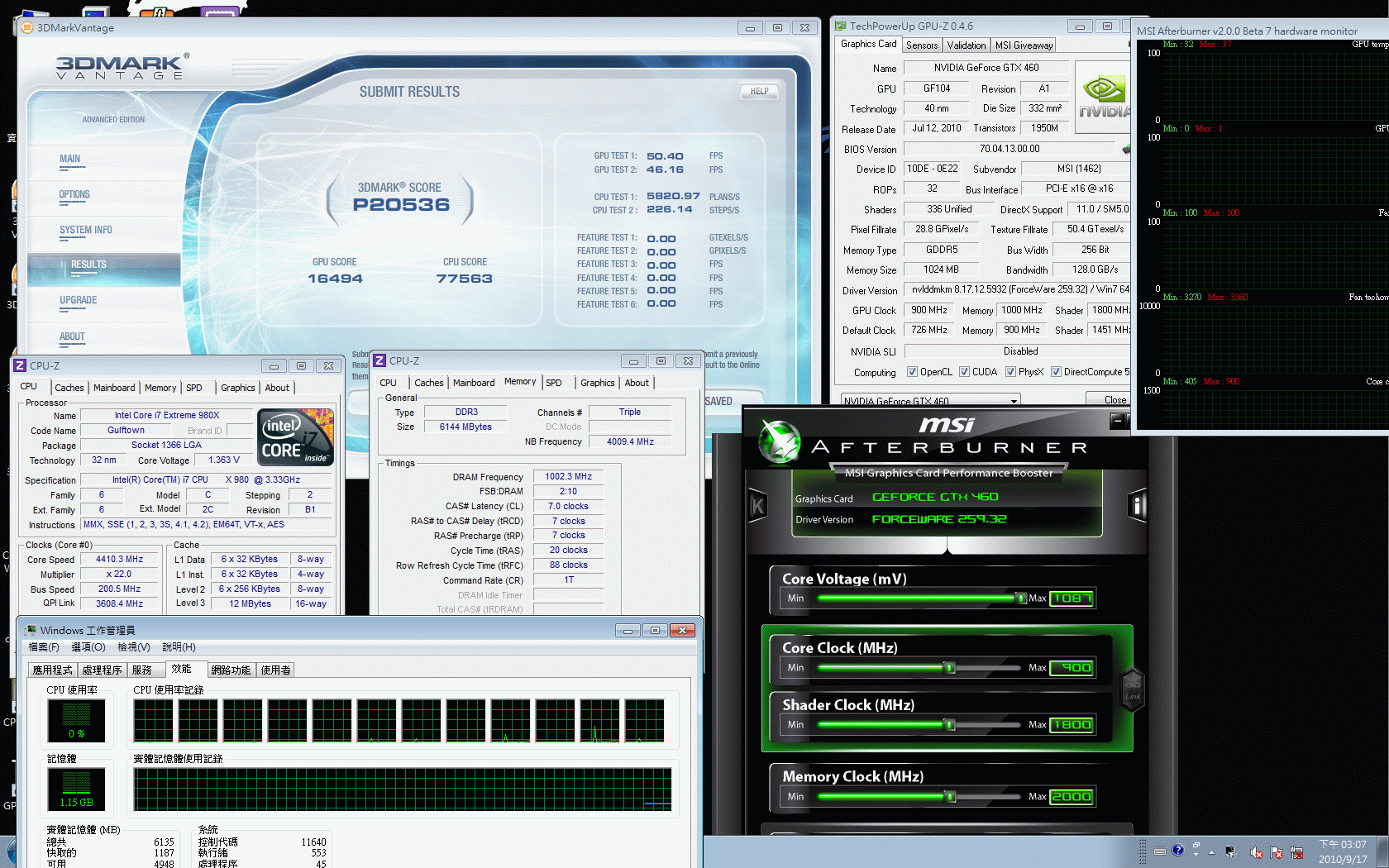The image size is (1389, 868).
Task: Select the Graphics Card tab in GPU-Z
Action: pyautogui.click(x=868, y=44)
